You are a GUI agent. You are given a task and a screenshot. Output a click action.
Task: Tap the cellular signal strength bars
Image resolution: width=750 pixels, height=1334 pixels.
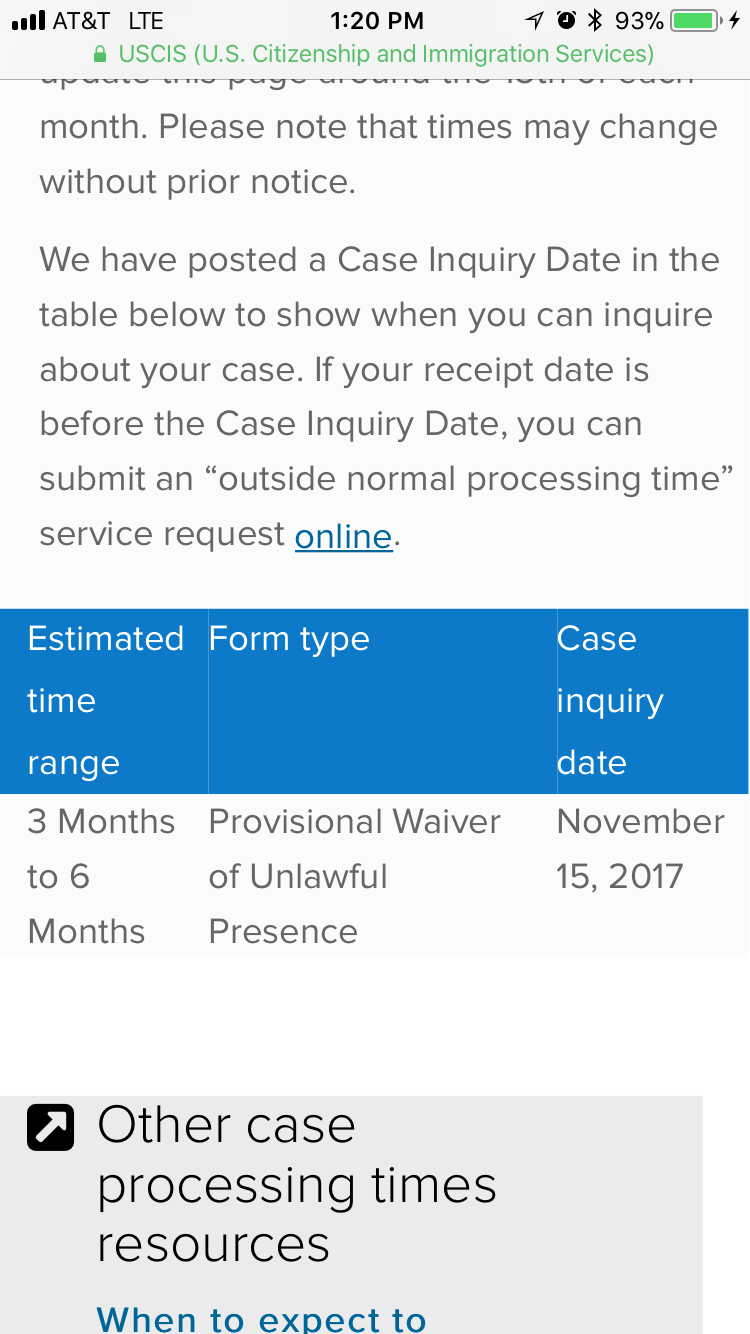point(28,20)
